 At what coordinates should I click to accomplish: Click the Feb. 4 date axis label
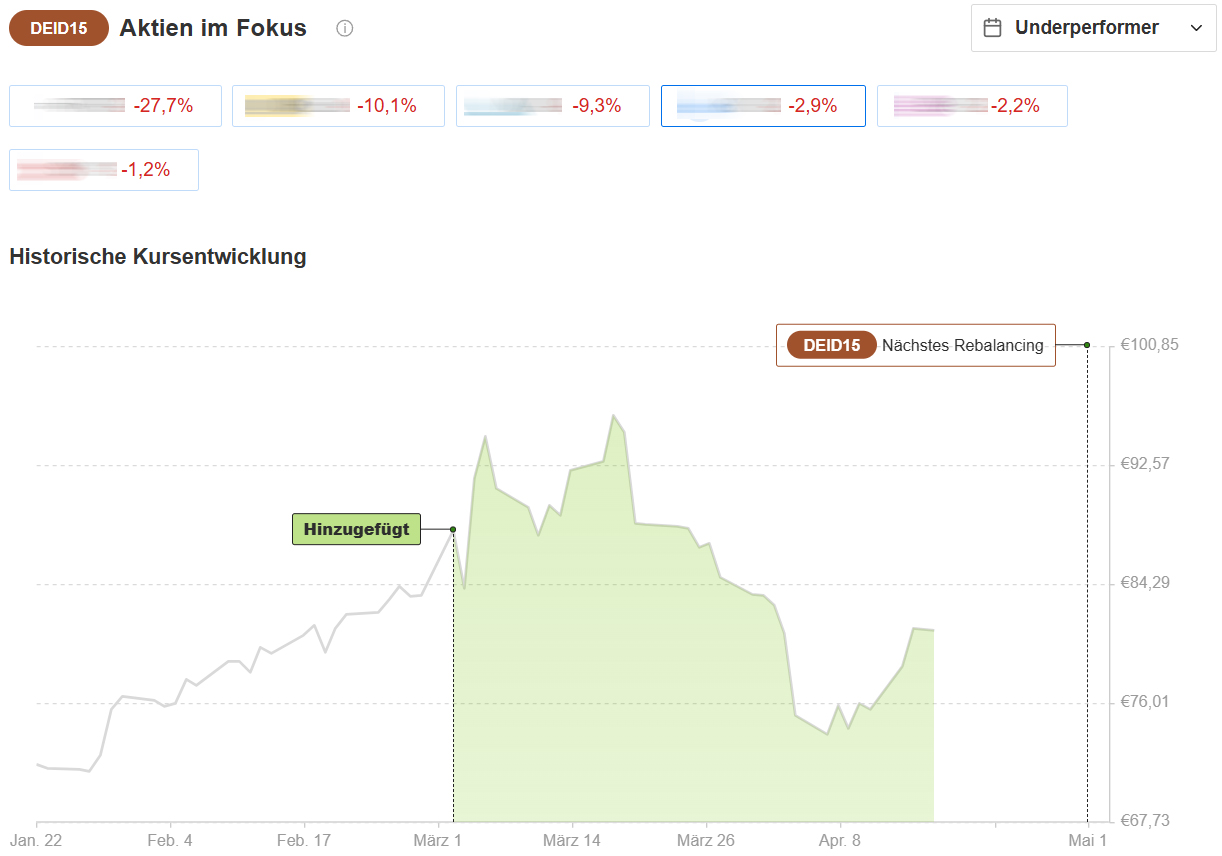coord(169,841)
